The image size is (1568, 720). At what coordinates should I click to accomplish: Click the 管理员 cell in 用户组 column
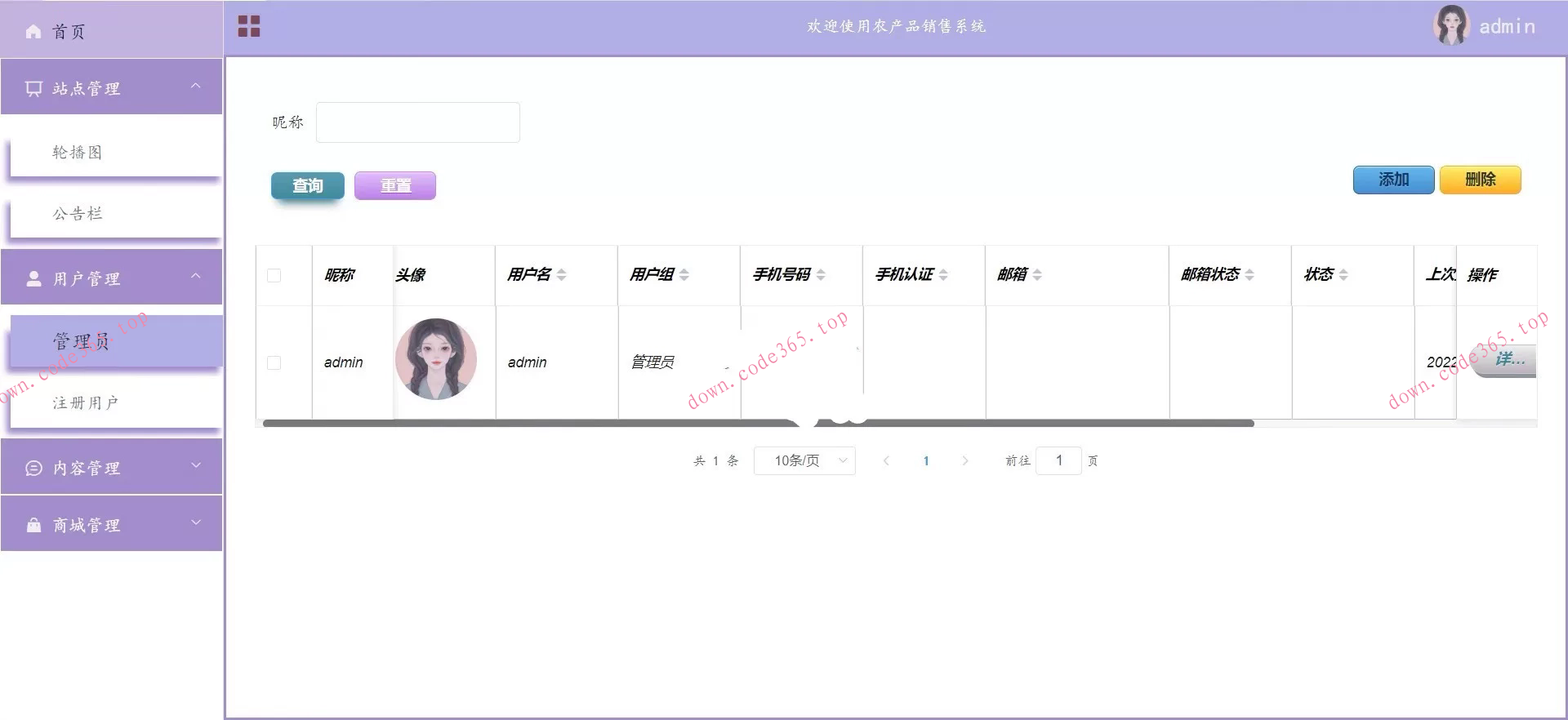(653, 362)
